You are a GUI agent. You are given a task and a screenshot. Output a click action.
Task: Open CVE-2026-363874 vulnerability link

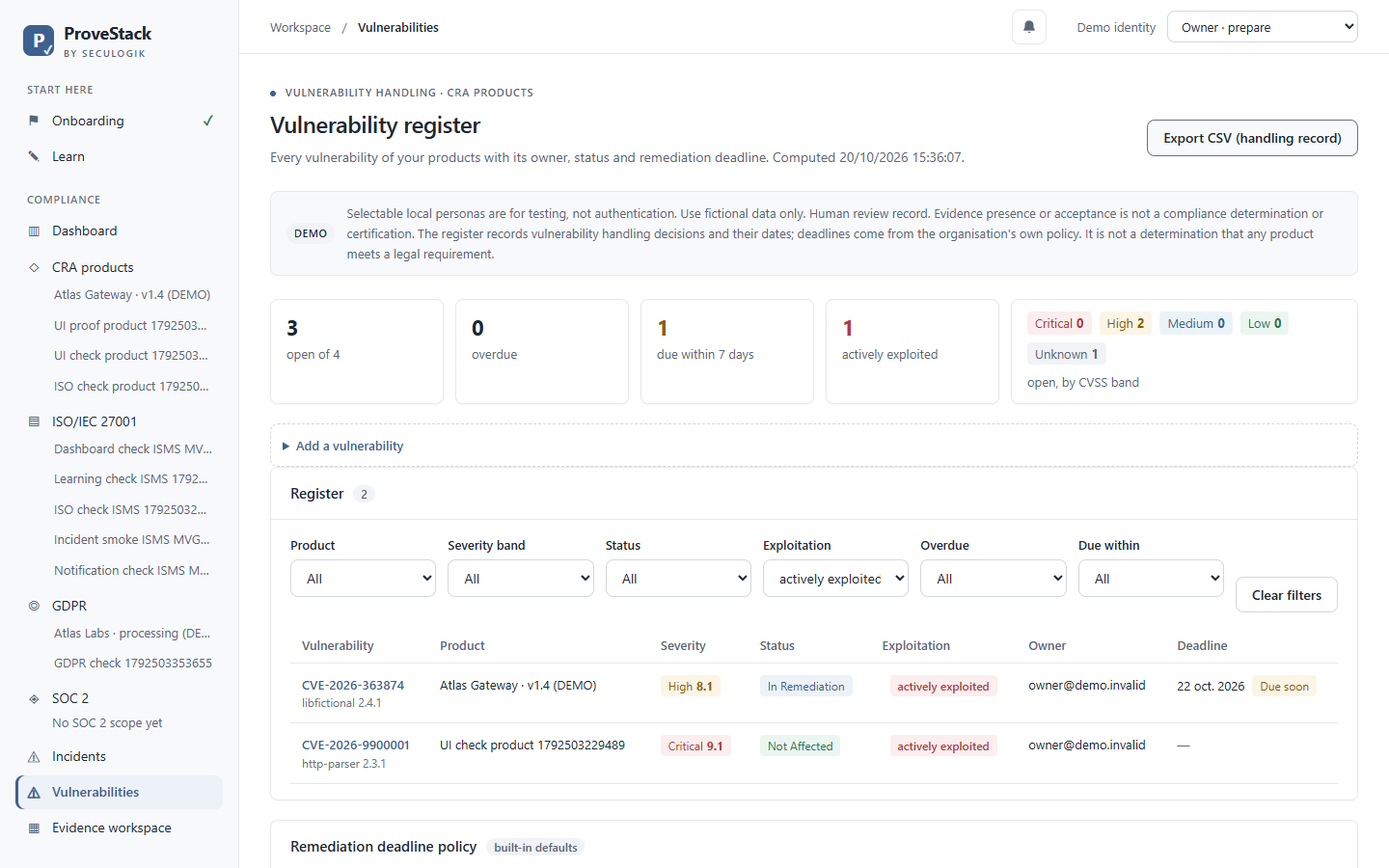click(x=353, y=686)
